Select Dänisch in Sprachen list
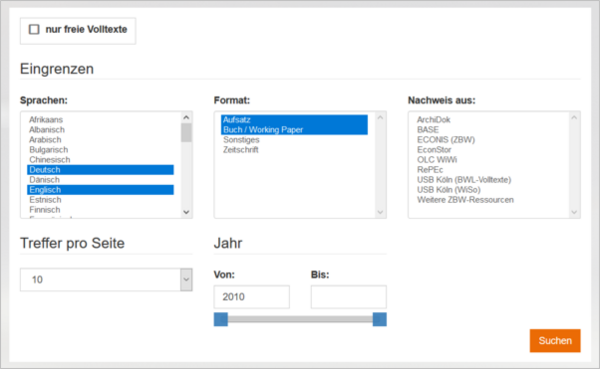The width and height of the screenshot is (600, 369). click(100, 180)
